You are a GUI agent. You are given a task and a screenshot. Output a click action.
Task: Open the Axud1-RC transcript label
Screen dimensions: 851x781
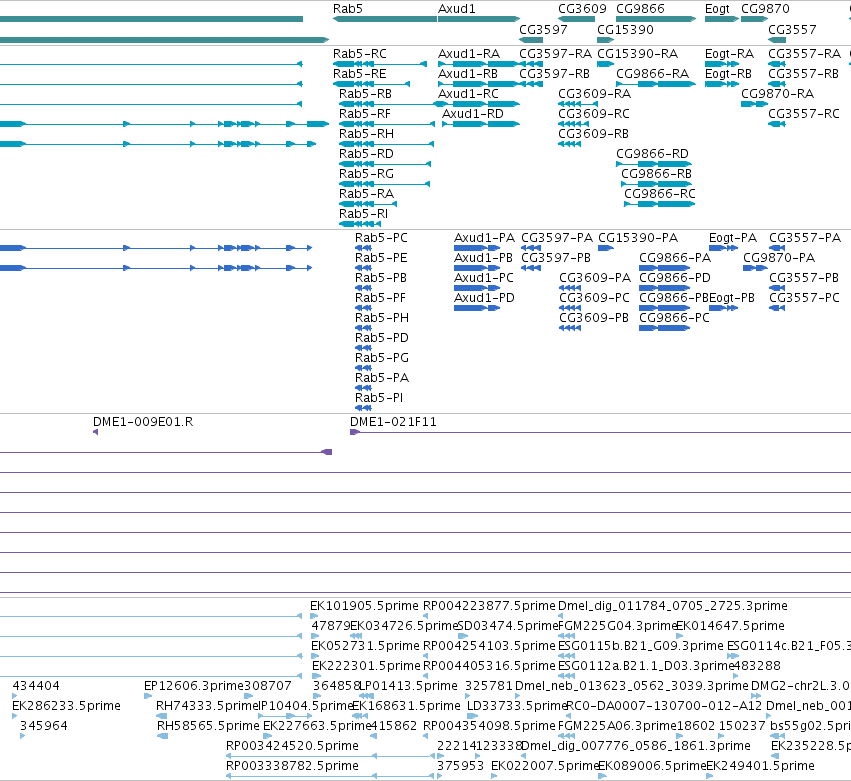(x=468, y=94)
